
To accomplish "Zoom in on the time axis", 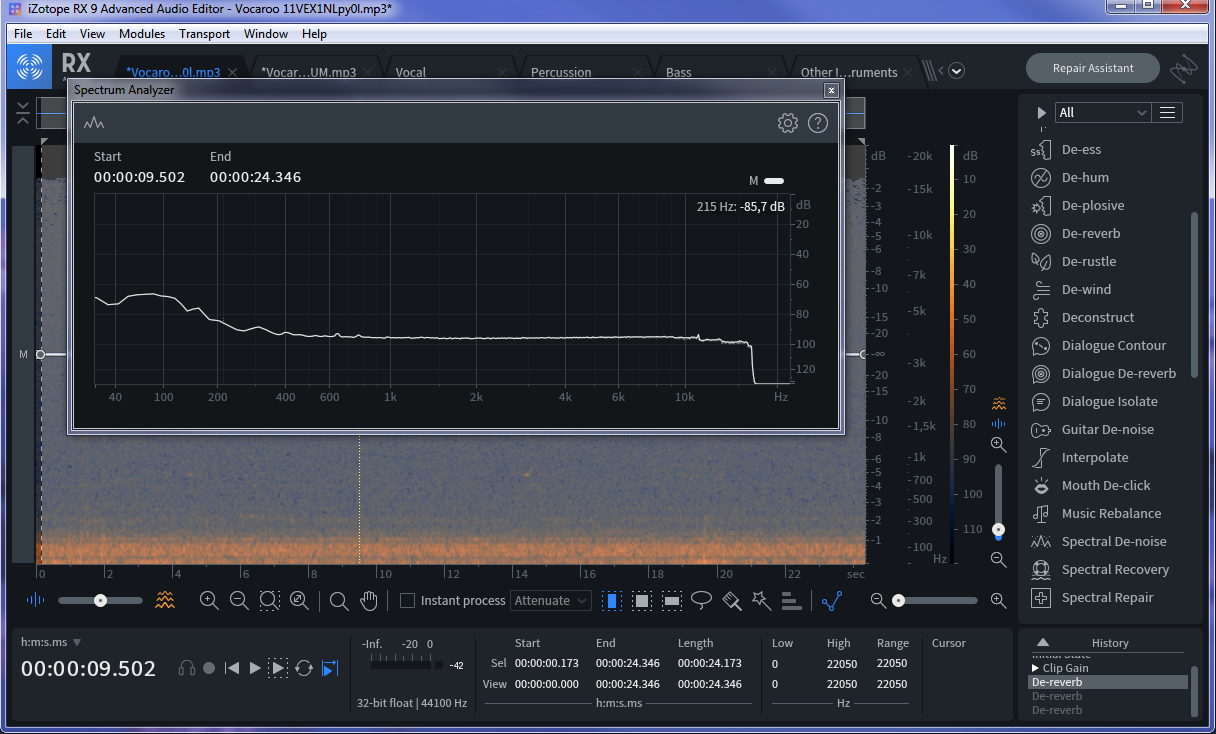I will [x=209, y=601].
